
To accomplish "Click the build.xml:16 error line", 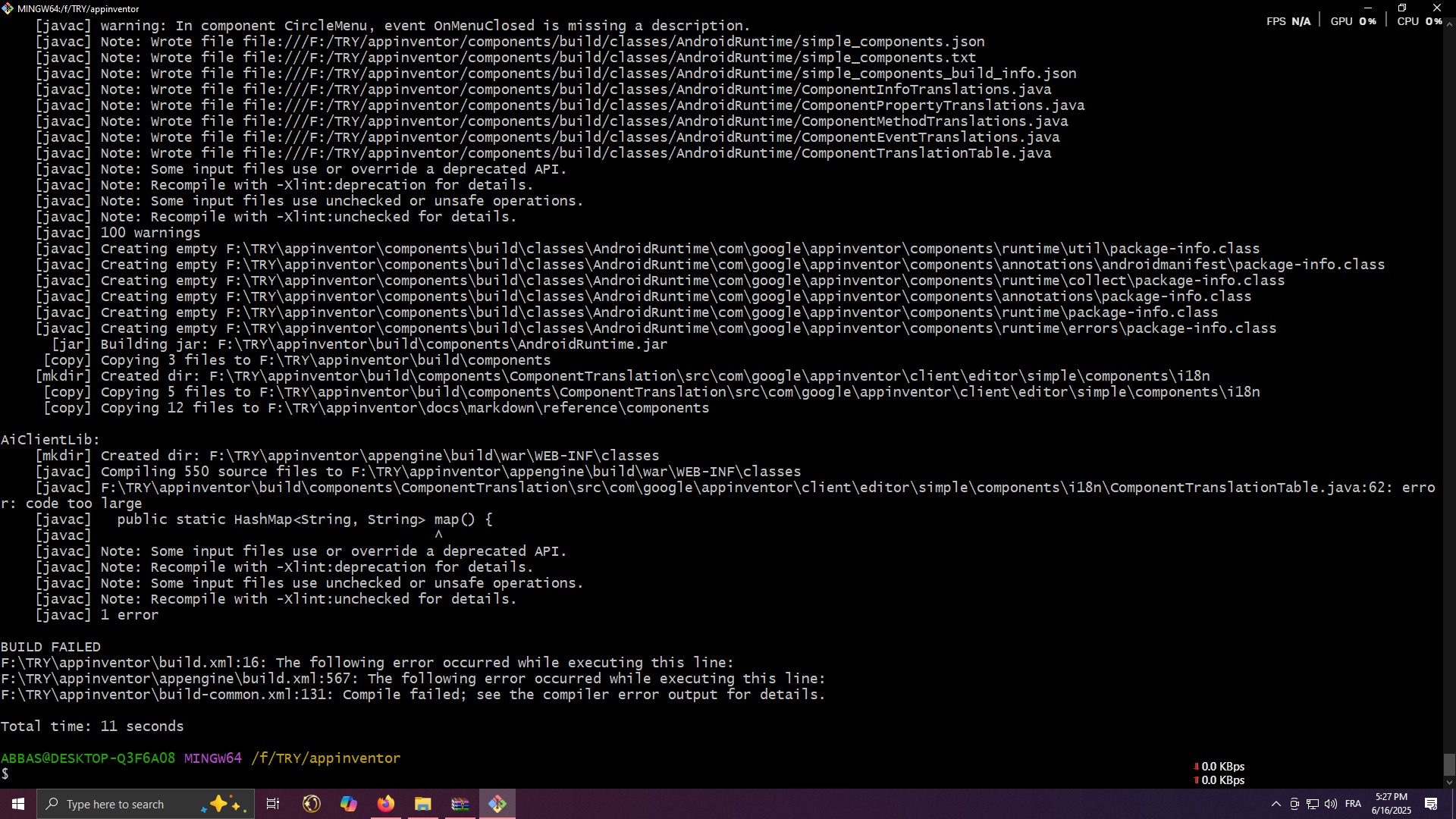I will point(367,663).
